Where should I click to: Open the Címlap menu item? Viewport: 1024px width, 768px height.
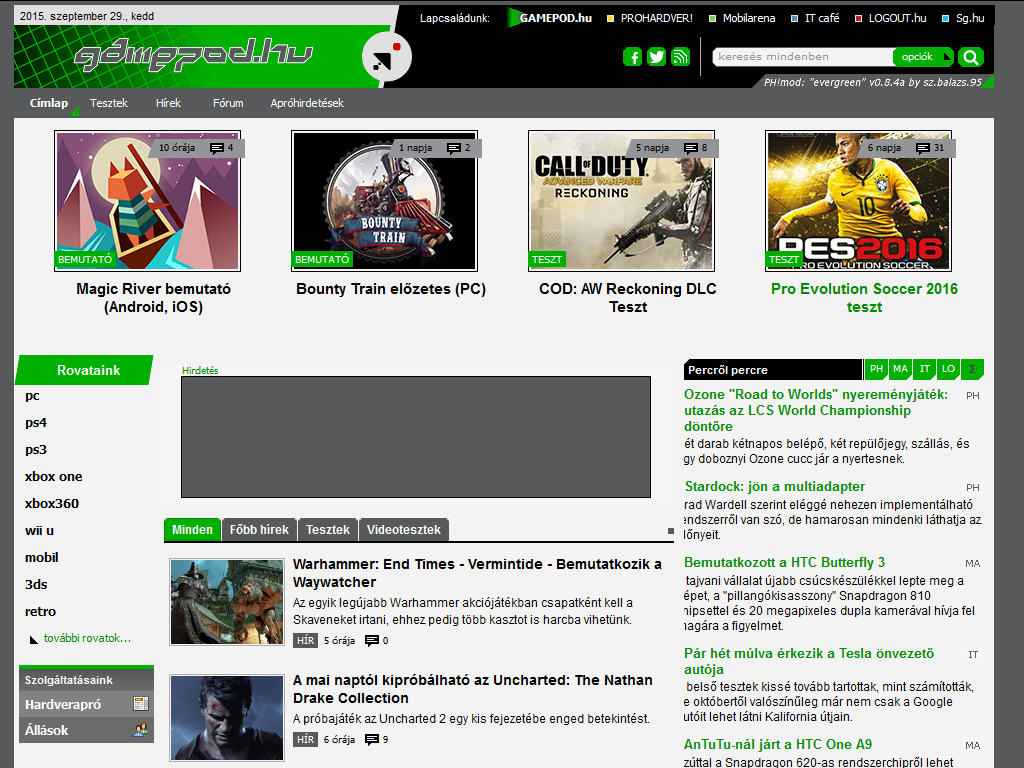49,103
